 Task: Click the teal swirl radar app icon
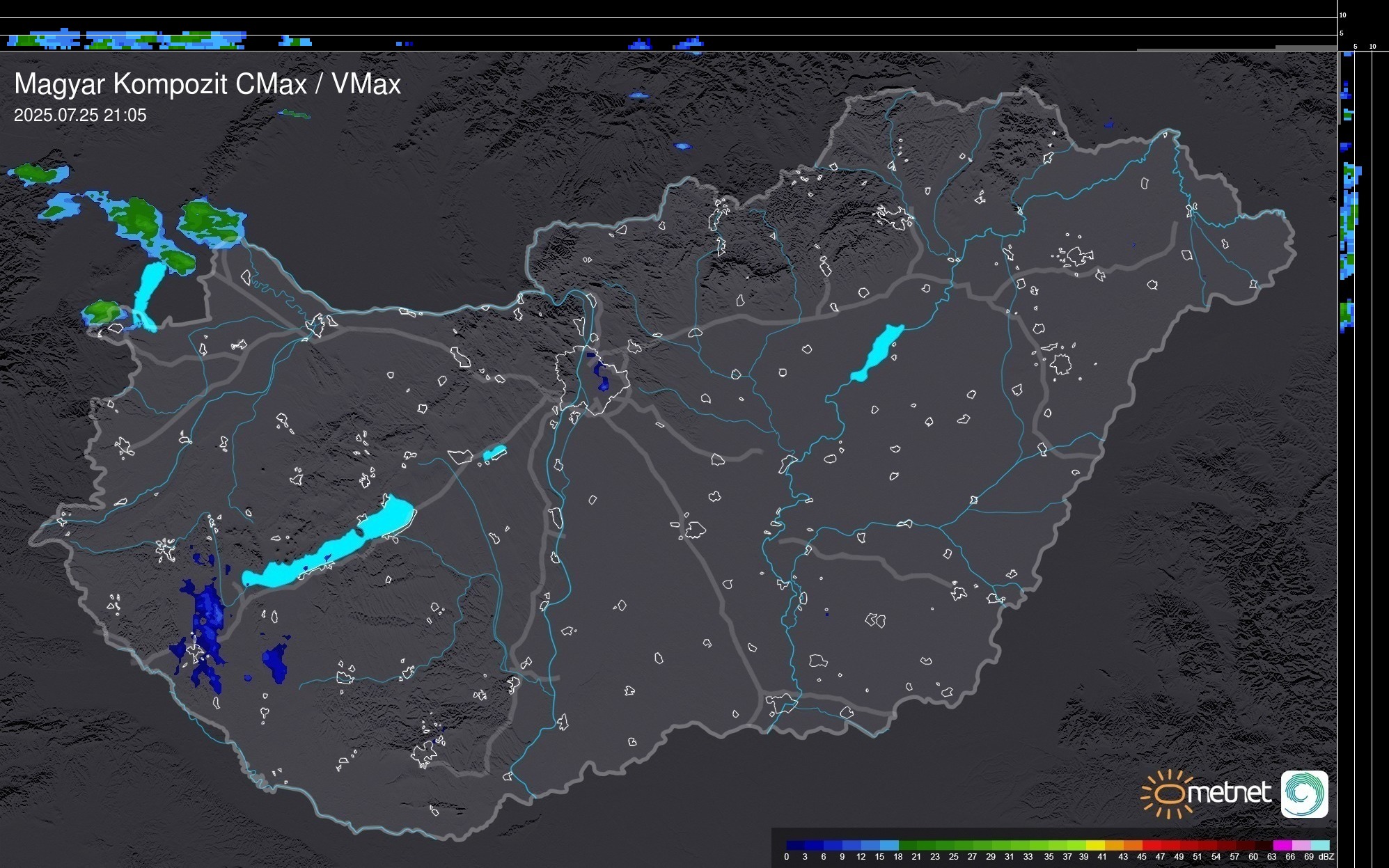click(1304, 794)
